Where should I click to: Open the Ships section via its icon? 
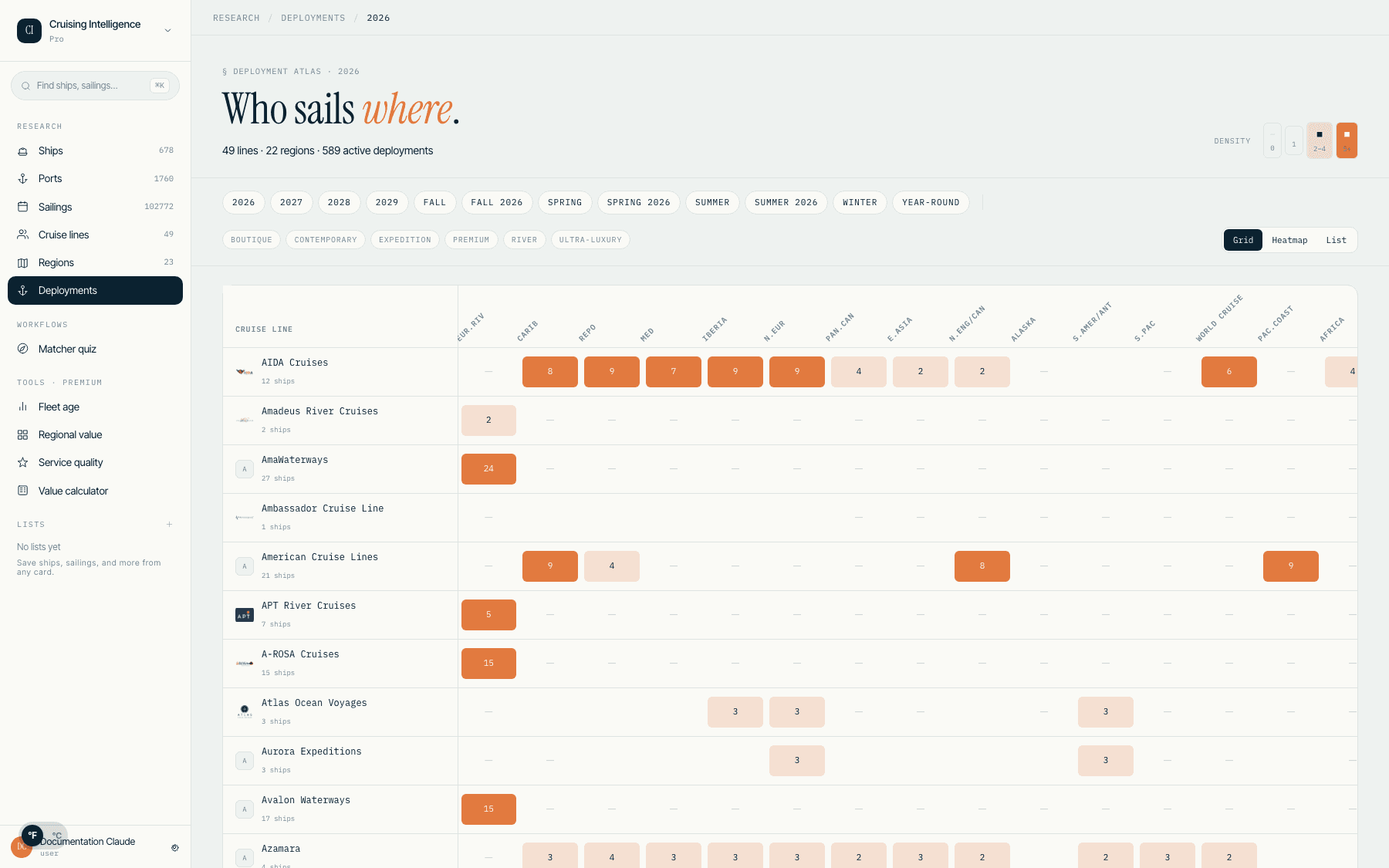23,151
